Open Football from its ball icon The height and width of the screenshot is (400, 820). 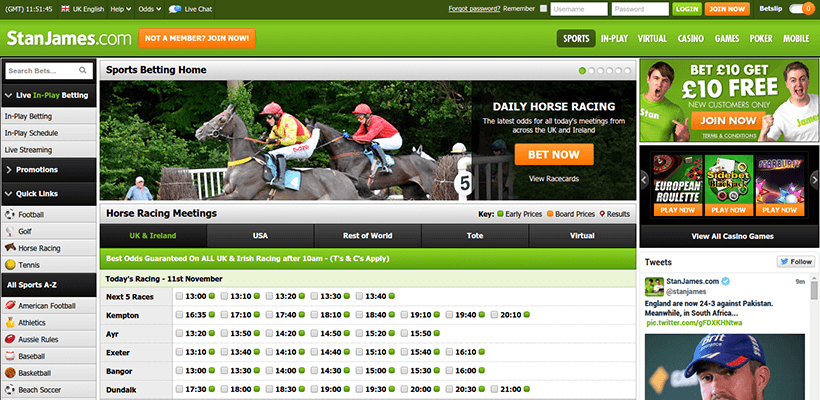pos(9,214)
